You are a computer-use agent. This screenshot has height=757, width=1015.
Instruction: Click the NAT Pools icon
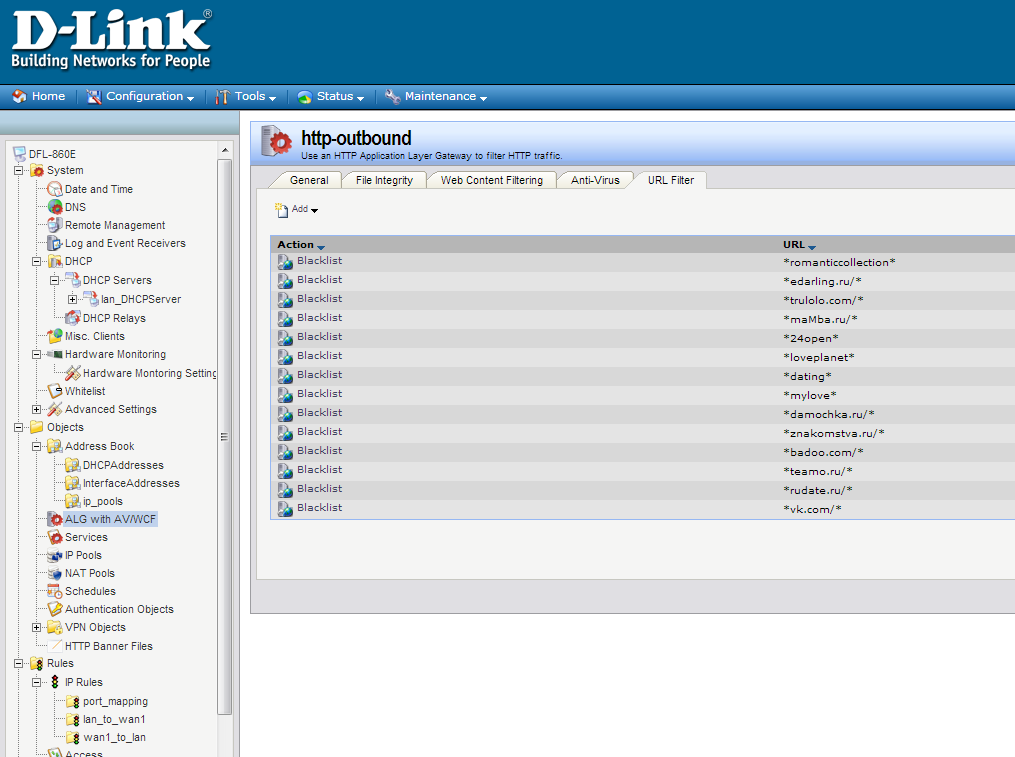55,573
